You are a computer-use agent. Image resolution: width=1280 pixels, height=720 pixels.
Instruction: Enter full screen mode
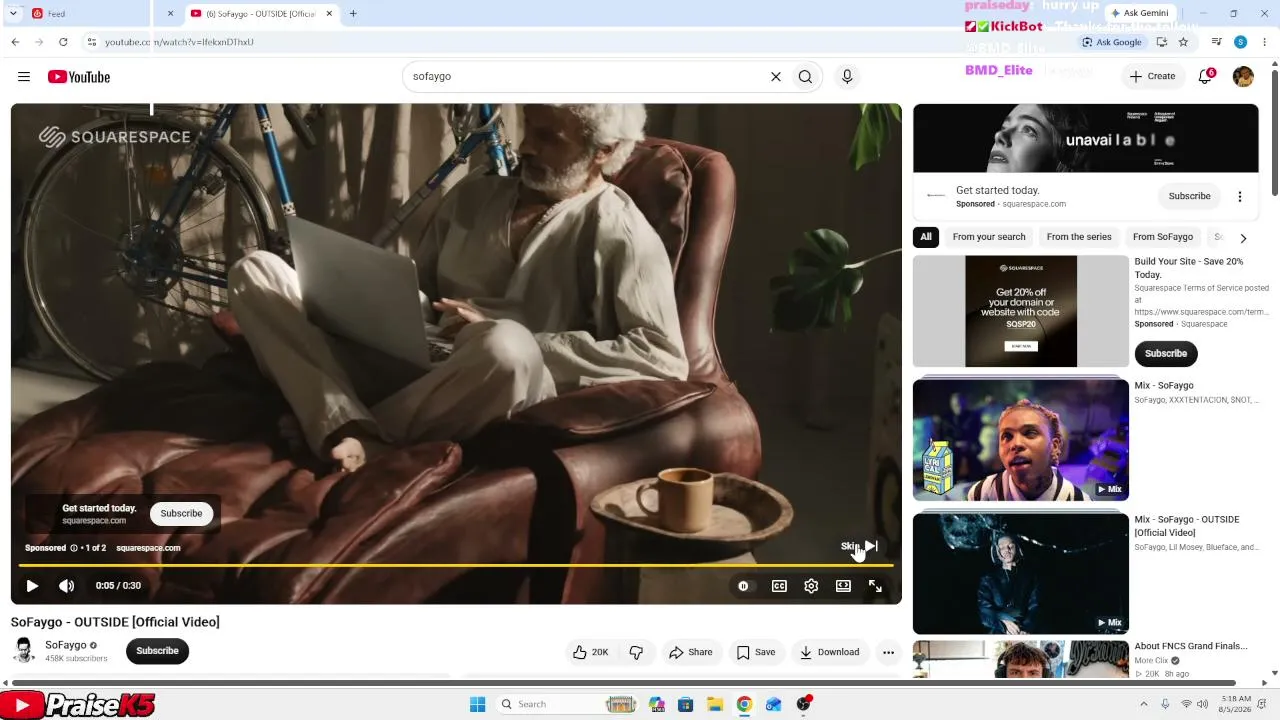(875, 586)
